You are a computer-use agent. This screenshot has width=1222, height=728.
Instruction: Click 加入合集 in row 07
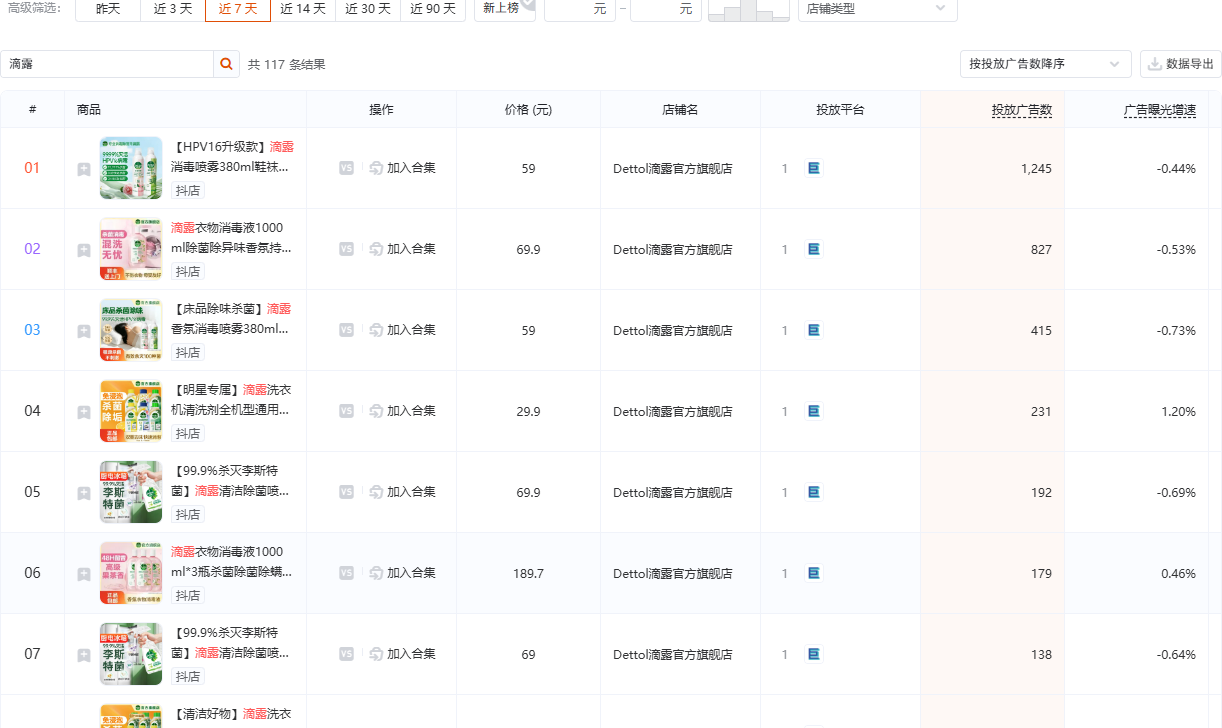coord(403,654)
